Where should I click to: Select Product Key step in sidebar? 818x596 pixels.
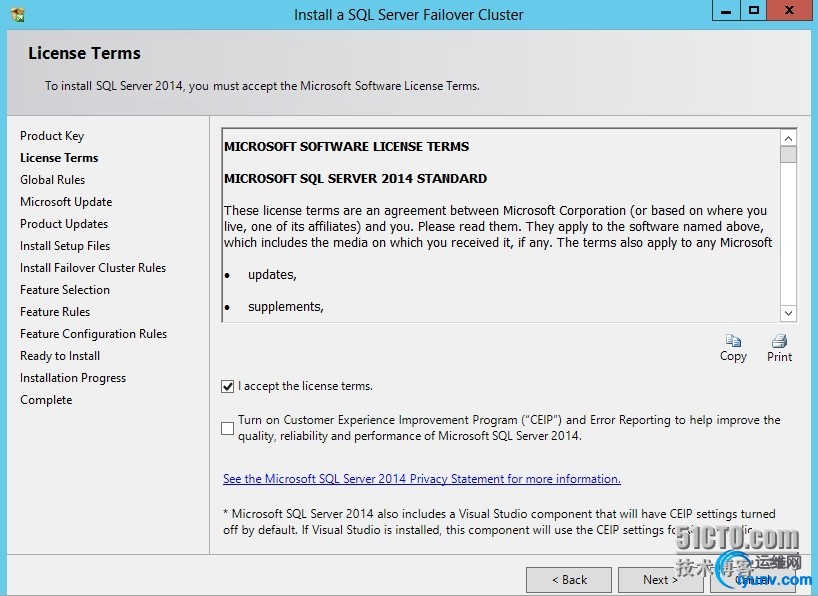pyautogui.click(x=52, y=136)
